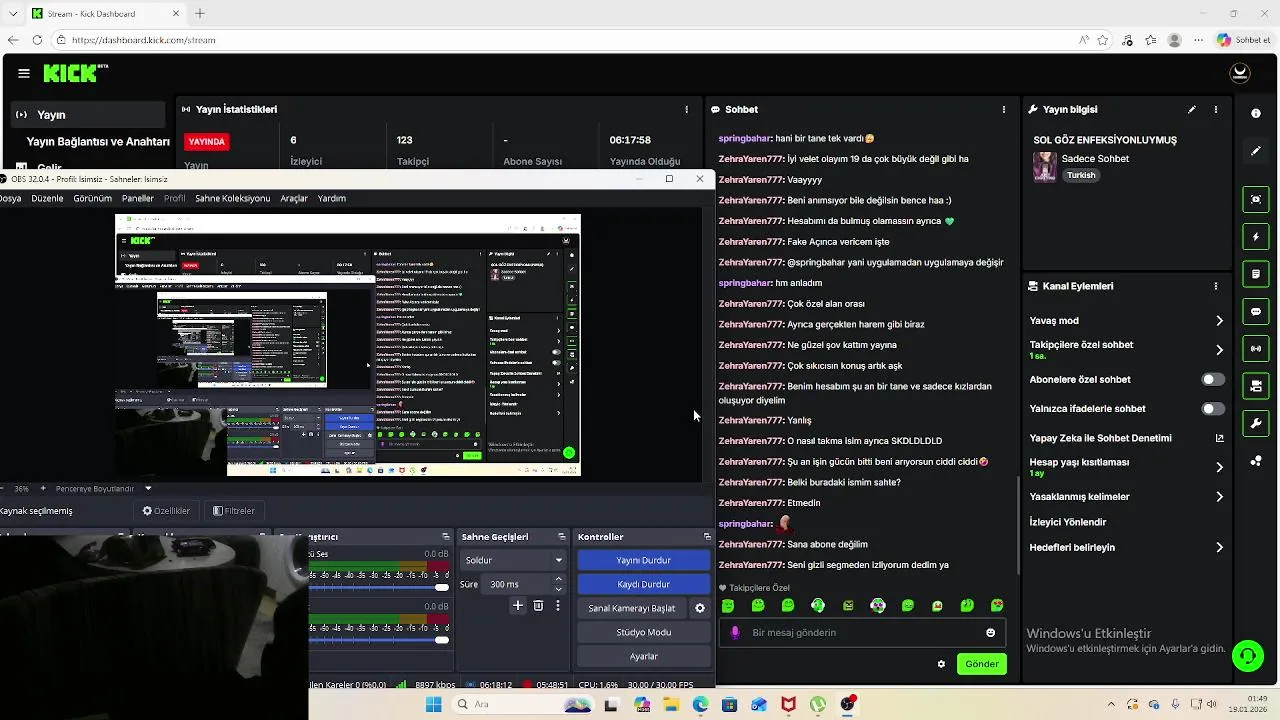Open the broadcast signal widget in sidebar

pyautogui.click(x=1256, y=349)
